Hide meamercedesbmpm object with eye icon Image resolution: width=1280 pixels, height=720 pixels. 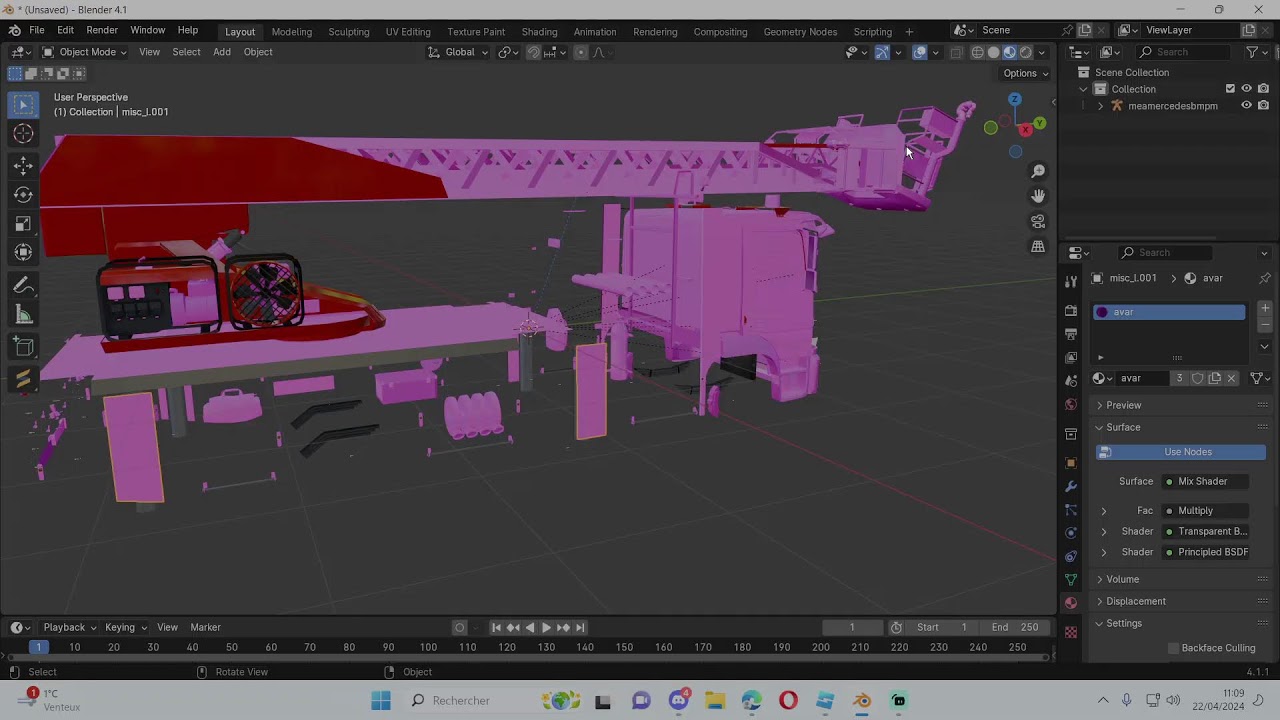pos(1246,106)
